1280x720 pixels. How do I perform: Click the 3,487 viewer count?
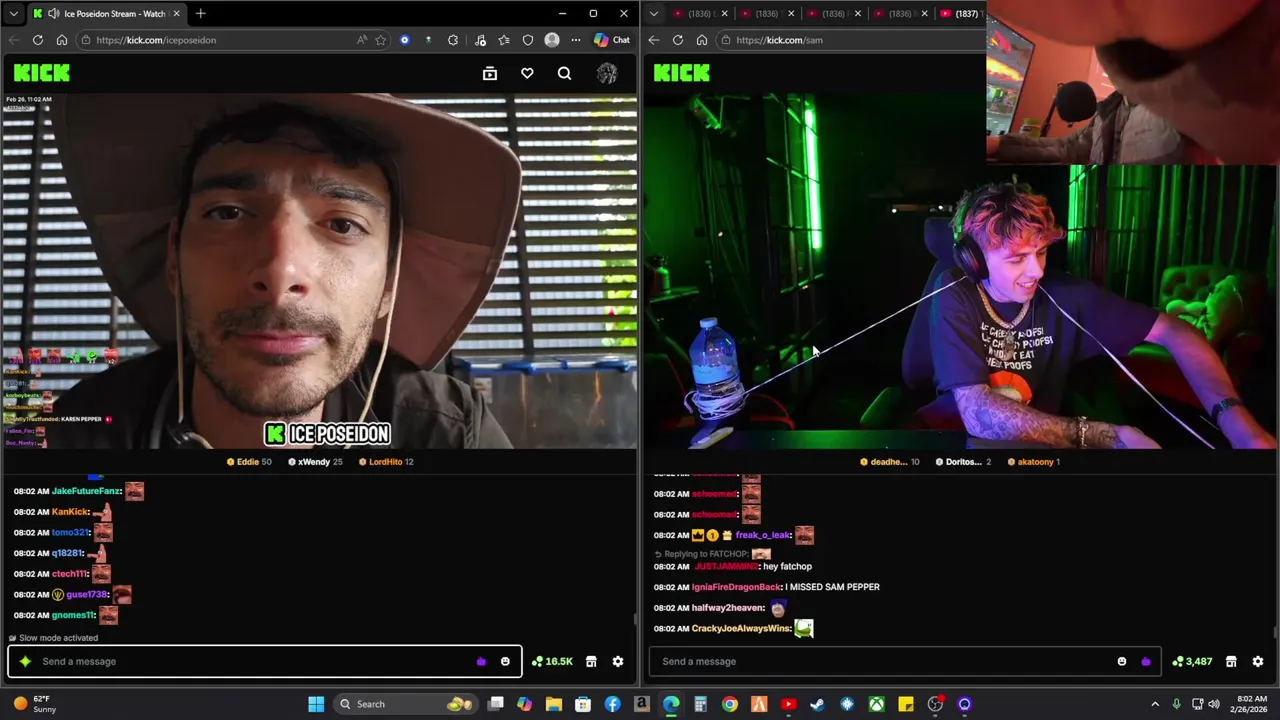[1193, 661]
